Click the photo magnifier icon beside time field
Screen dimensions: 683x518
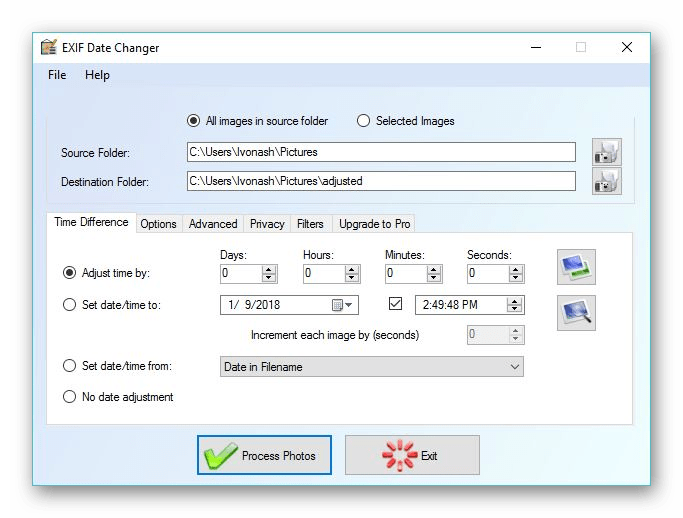coord(576,313)
